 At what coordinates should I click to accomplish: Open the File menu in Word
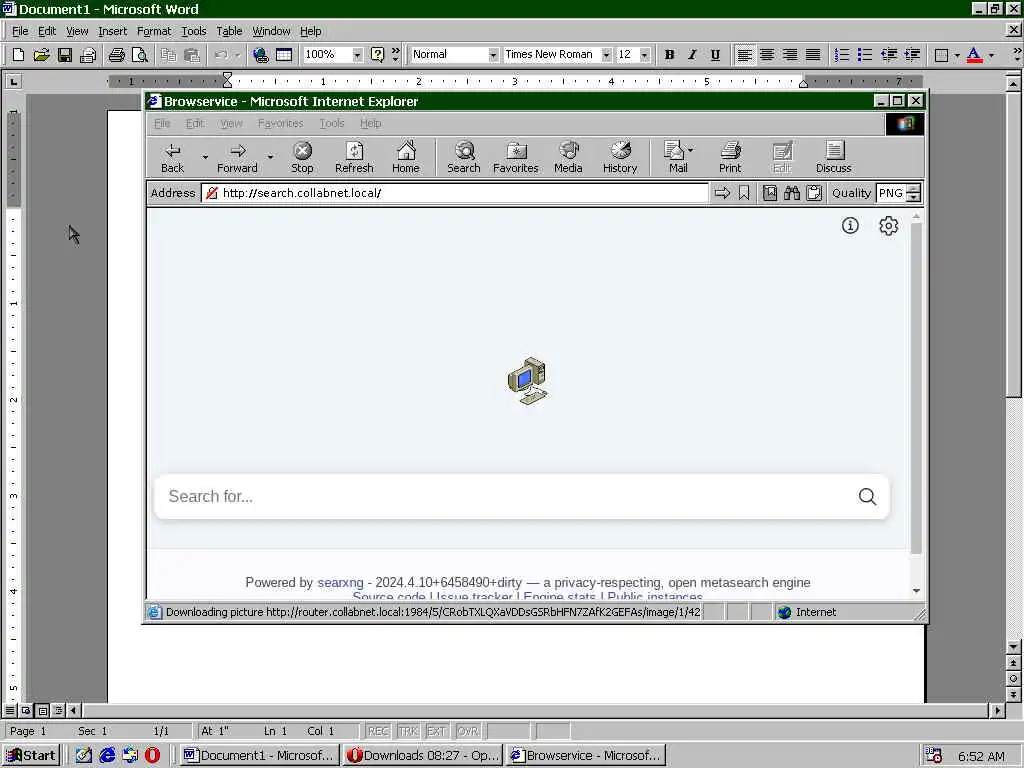[x=20, y=31]
